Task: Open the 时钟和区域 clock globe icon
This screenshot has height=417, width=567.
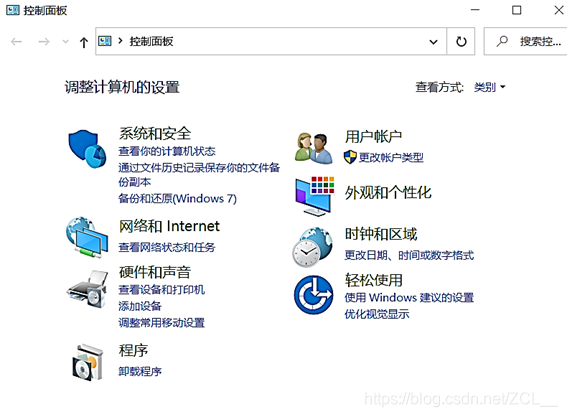Action: point(312,247)
